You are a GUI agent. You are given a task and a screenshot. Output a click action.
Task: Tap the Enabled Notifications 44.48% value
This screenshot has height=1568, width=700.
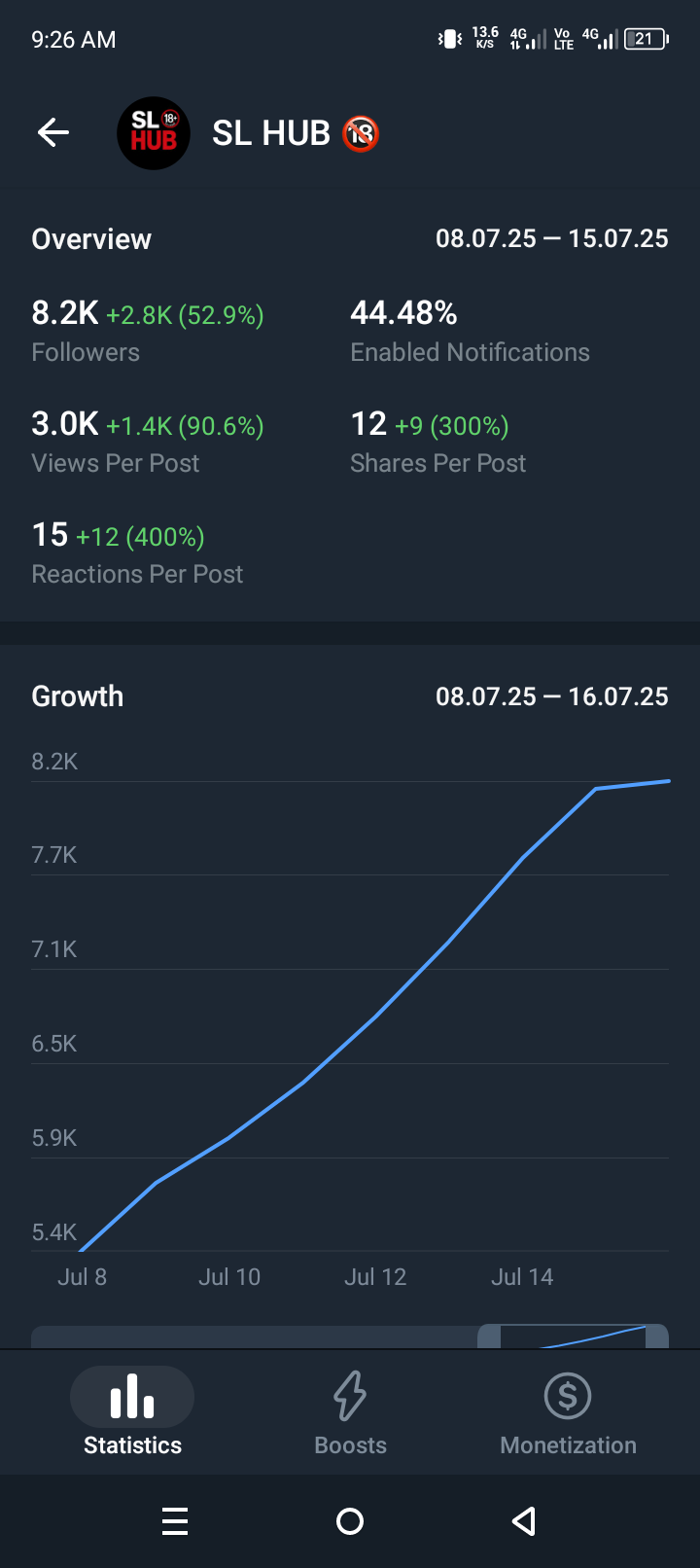pyautogui.click(x=403, y=313)
